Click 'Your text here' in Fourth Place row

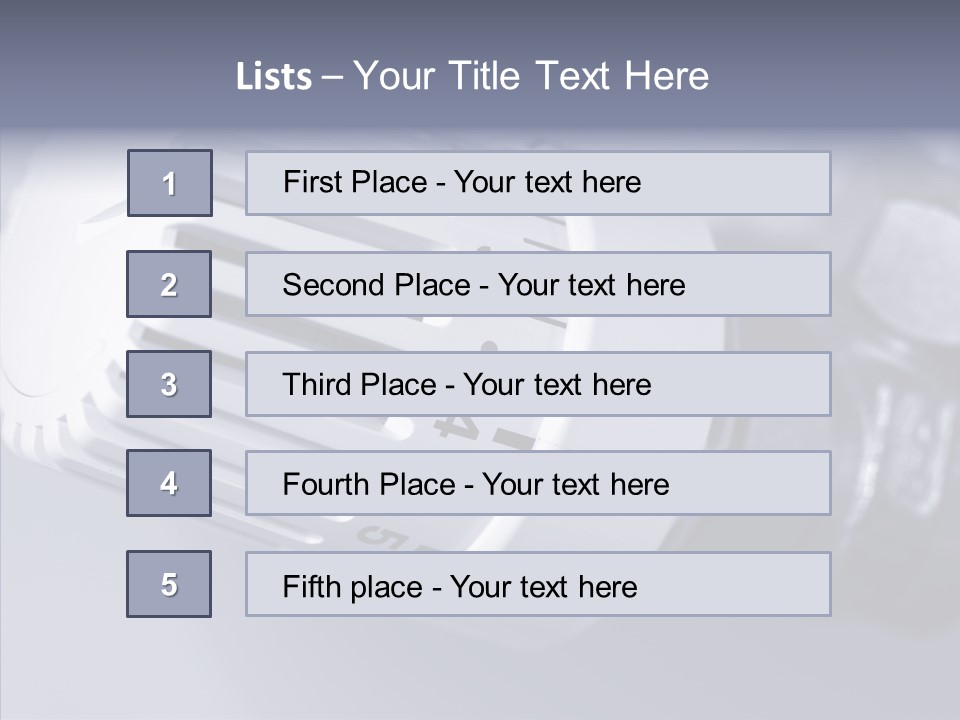tap(576, 484)
